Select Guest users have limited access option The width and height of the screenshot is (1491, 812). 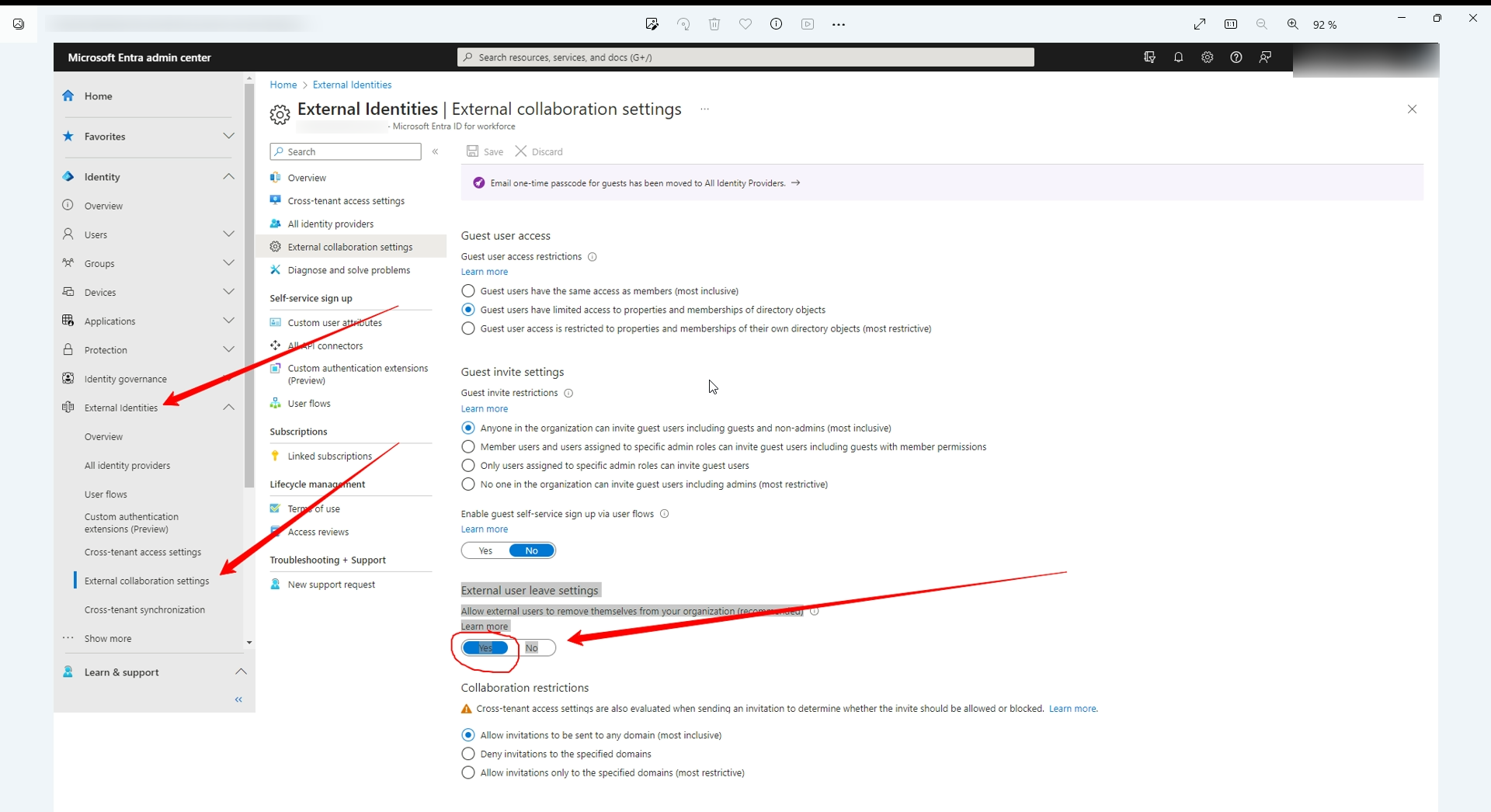468,310
